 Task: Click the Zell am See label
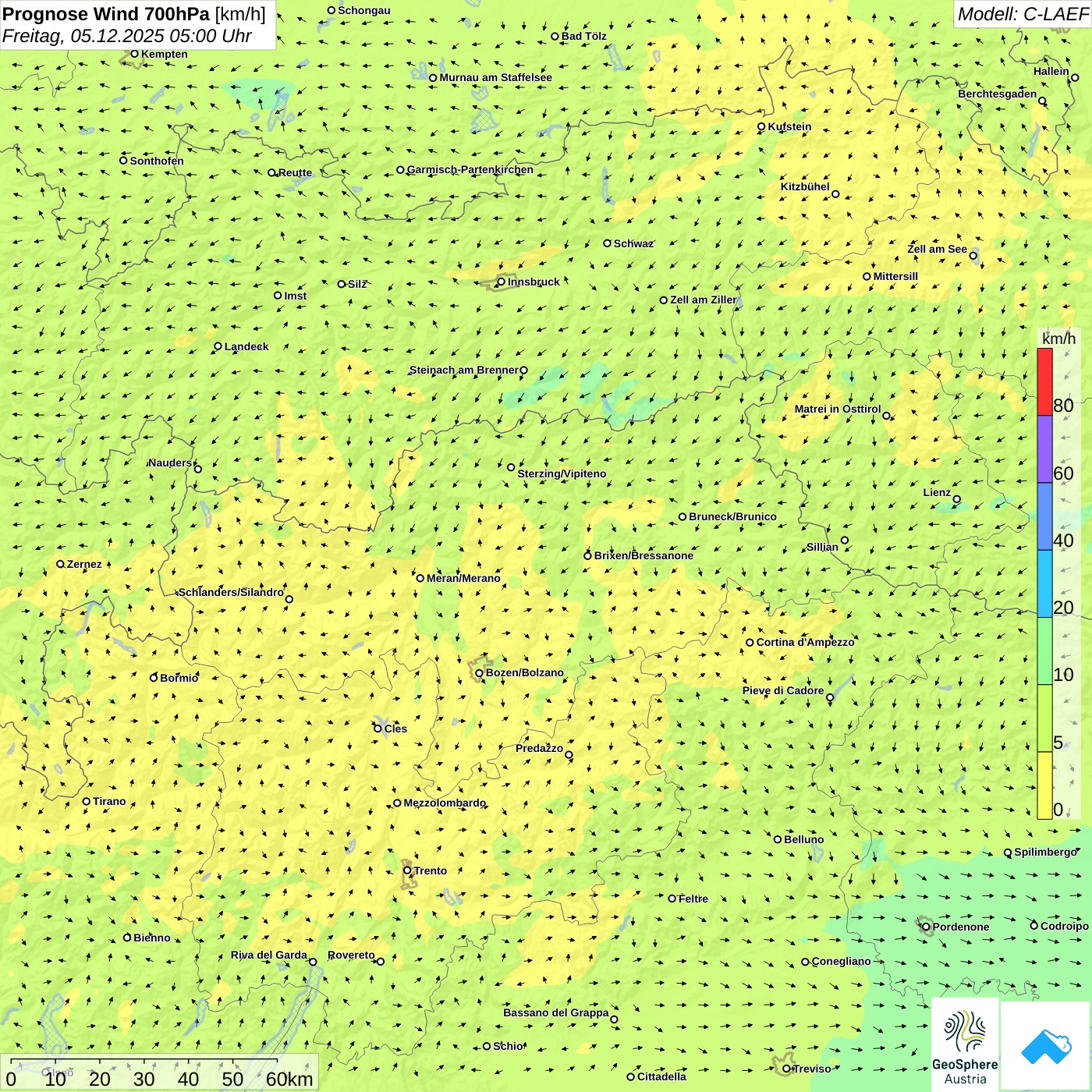tap(937, 249)
